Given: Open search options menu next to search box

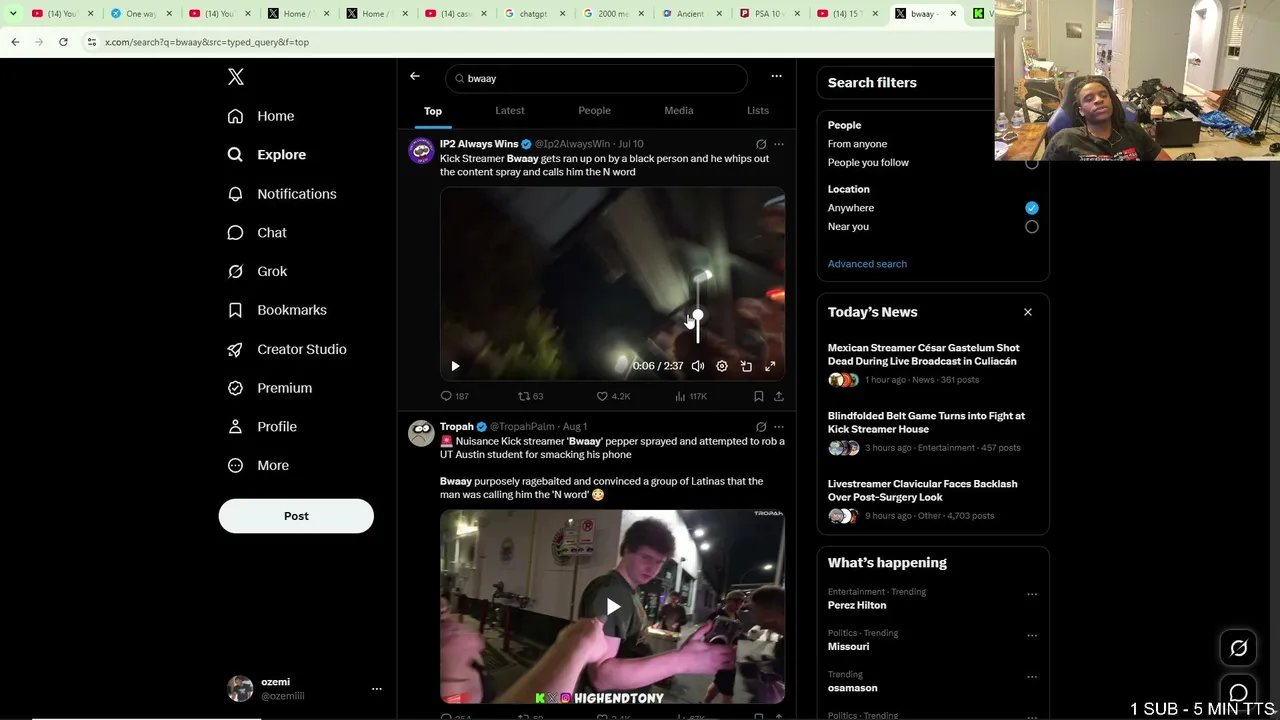Looking at the screenshot, I should click(776, 76).
